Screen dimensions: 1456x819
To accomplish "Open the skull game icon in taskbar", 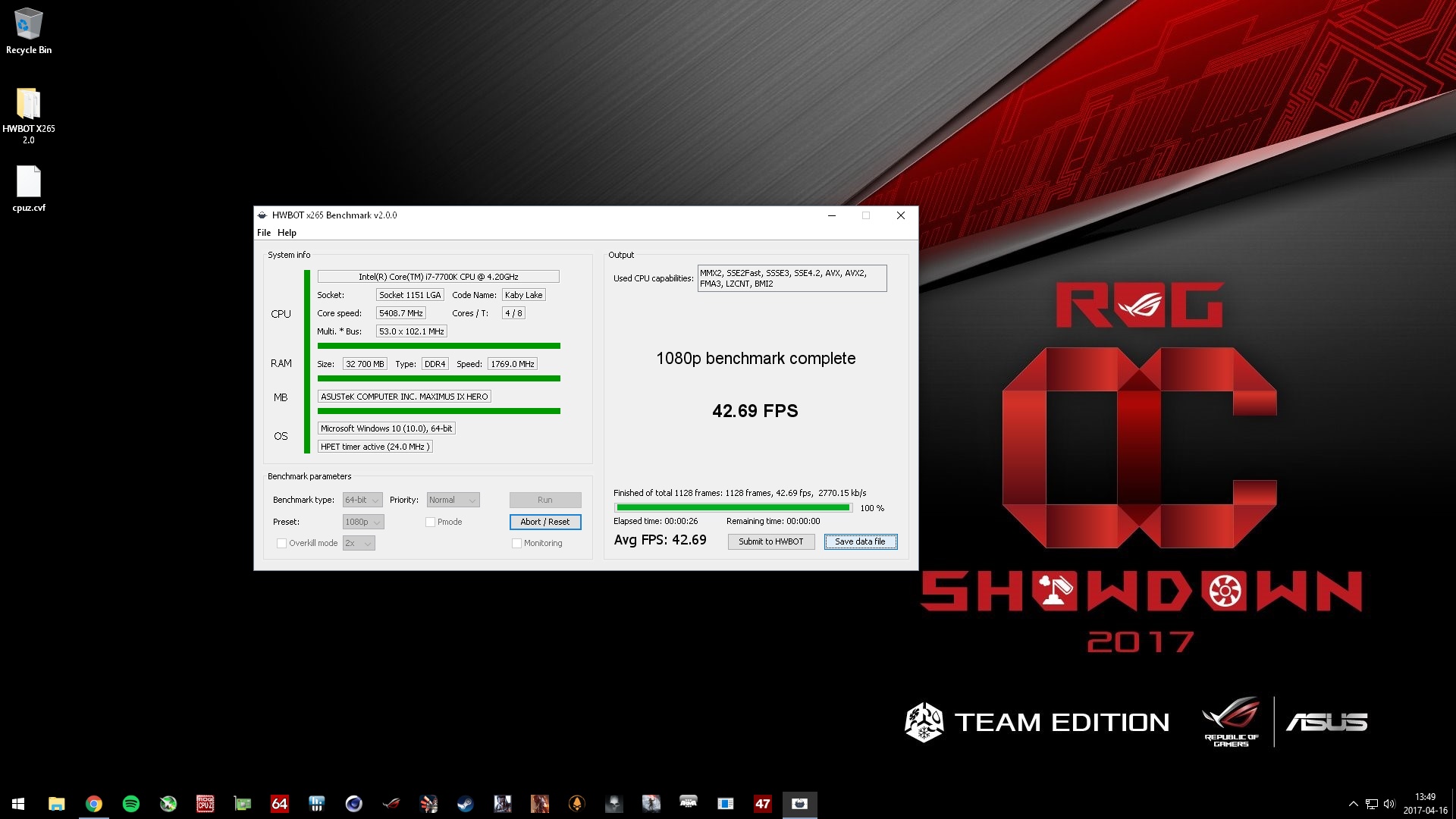I will pyautogui.click(x=613, y=803).
